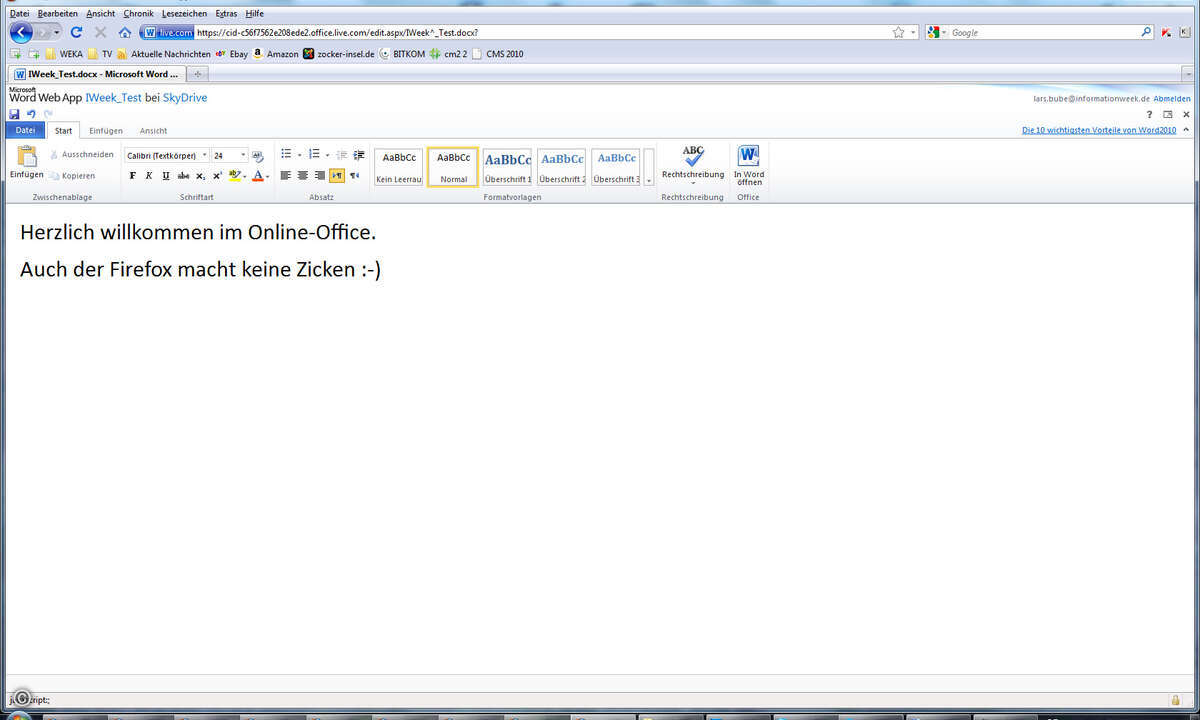This screenshot has height=720, width=1200.
Task: Apply strikethrough formatting
Action: pos(183,176)
